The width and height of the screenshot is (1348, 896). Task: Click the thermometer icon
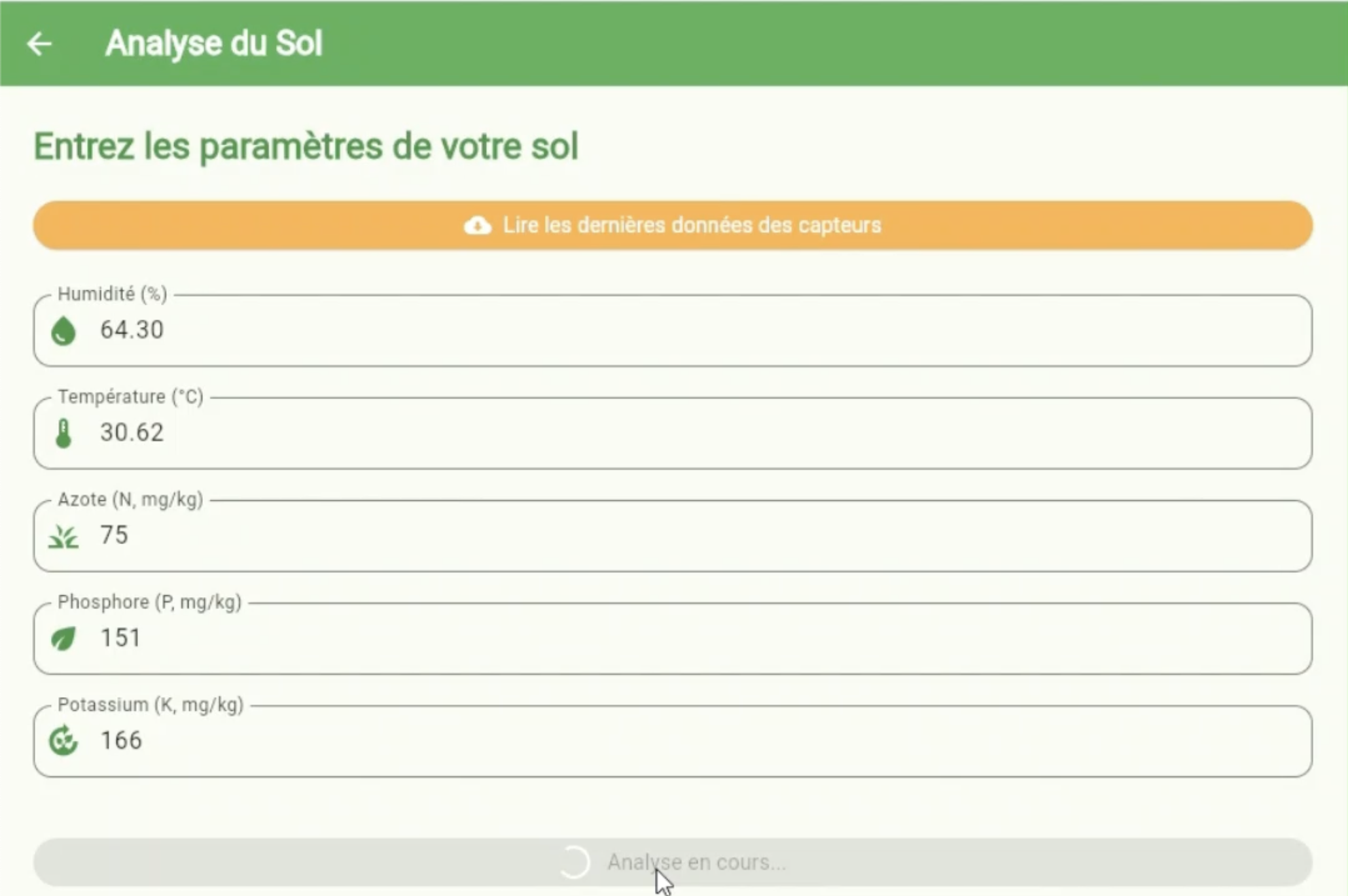point(63,433)
